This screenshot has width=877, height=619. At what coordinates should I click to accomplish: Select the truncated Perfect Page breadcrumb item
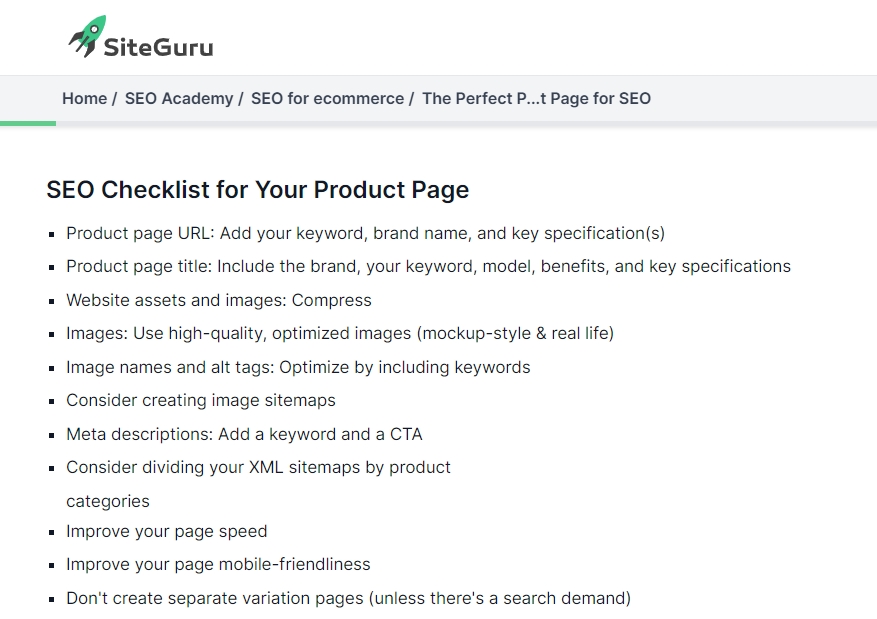coord(536,98)
